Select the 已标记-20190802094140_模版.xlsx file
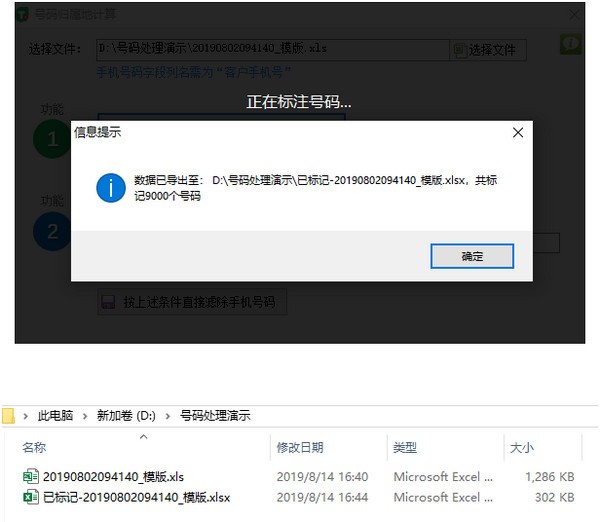The height and width of the screenshot is (522, 600). point(136,497)
